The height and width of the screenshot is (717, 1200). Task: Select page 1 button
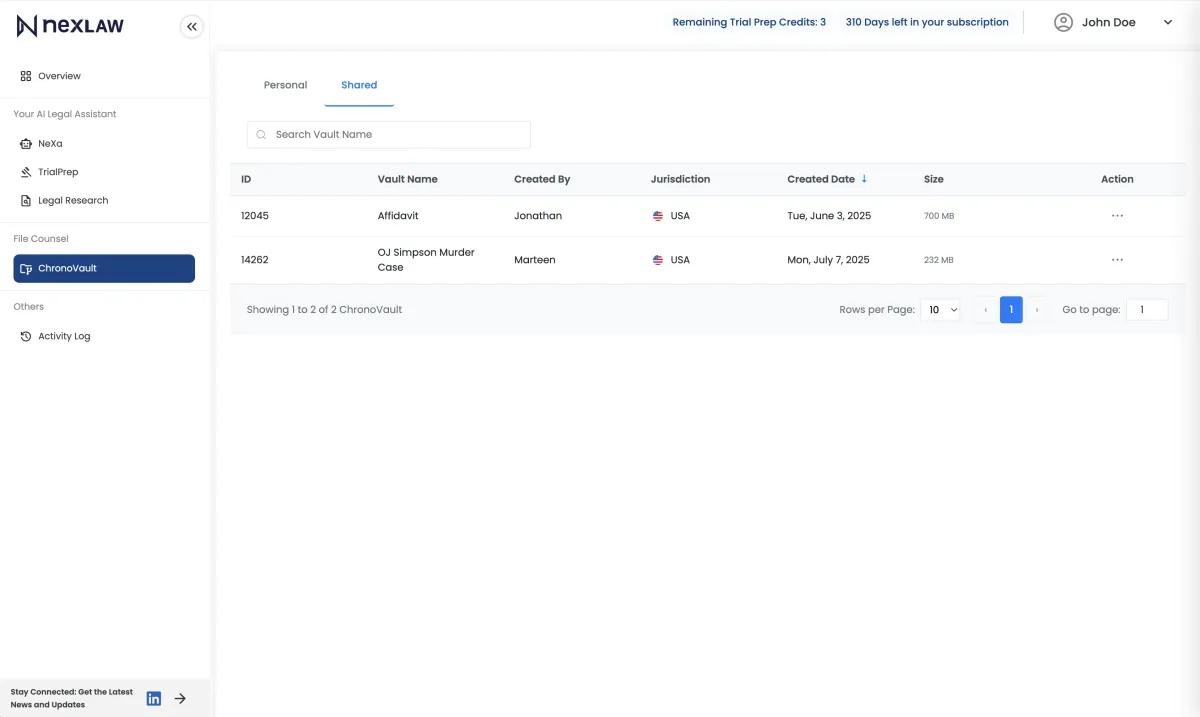(1011, 310)
